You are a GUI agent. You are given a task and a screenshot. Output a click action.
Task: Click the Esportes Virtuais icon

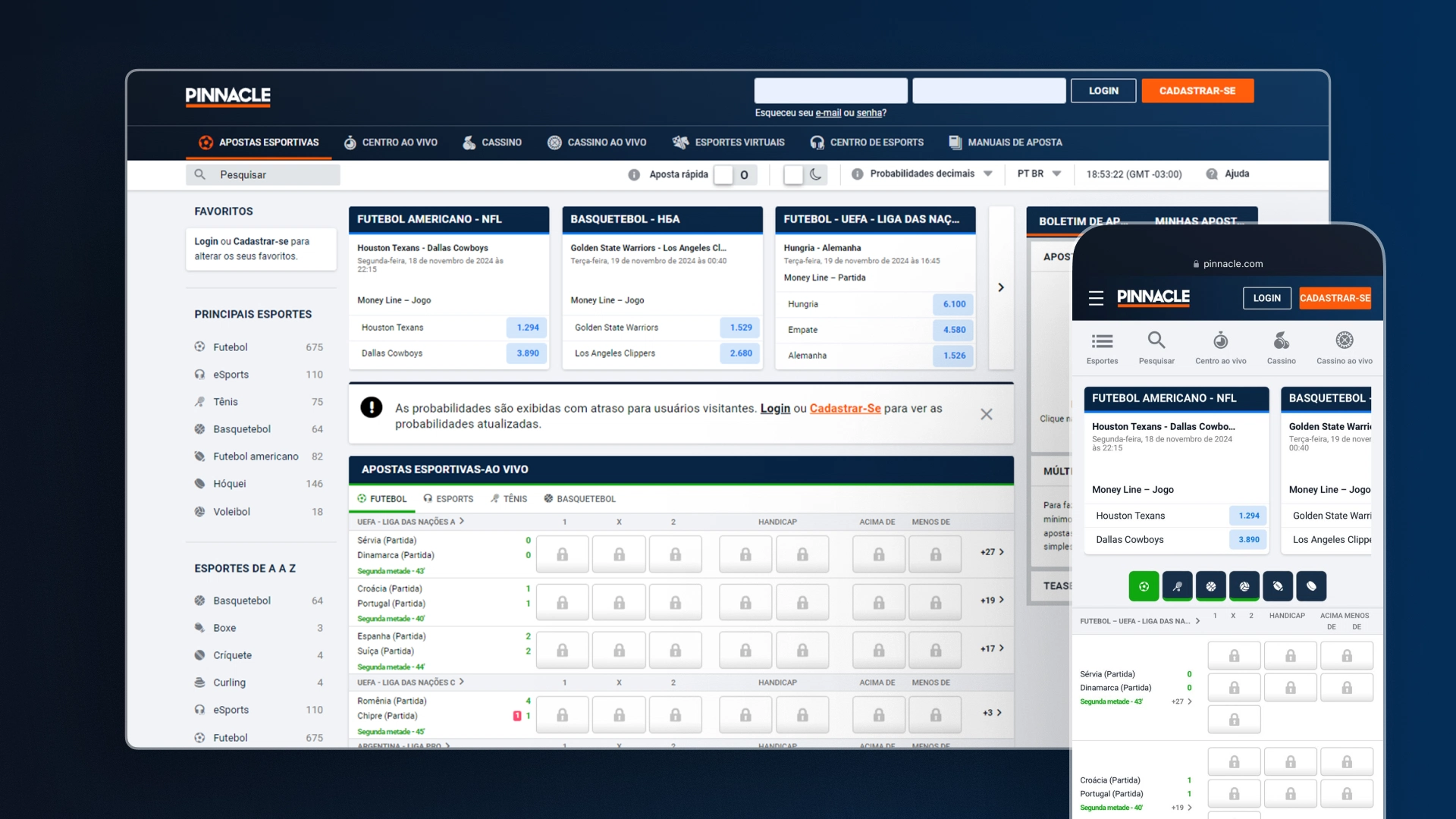[x=680, y=142]
